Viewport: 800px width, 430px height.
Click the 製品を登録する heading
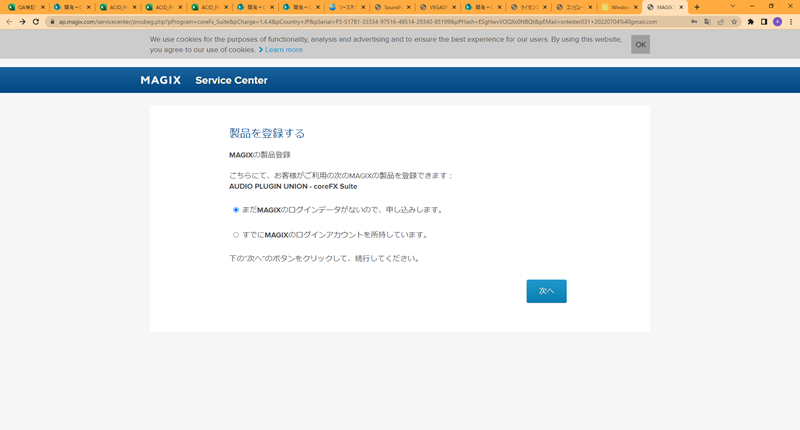pyautogui.click(x=267, y=133)
